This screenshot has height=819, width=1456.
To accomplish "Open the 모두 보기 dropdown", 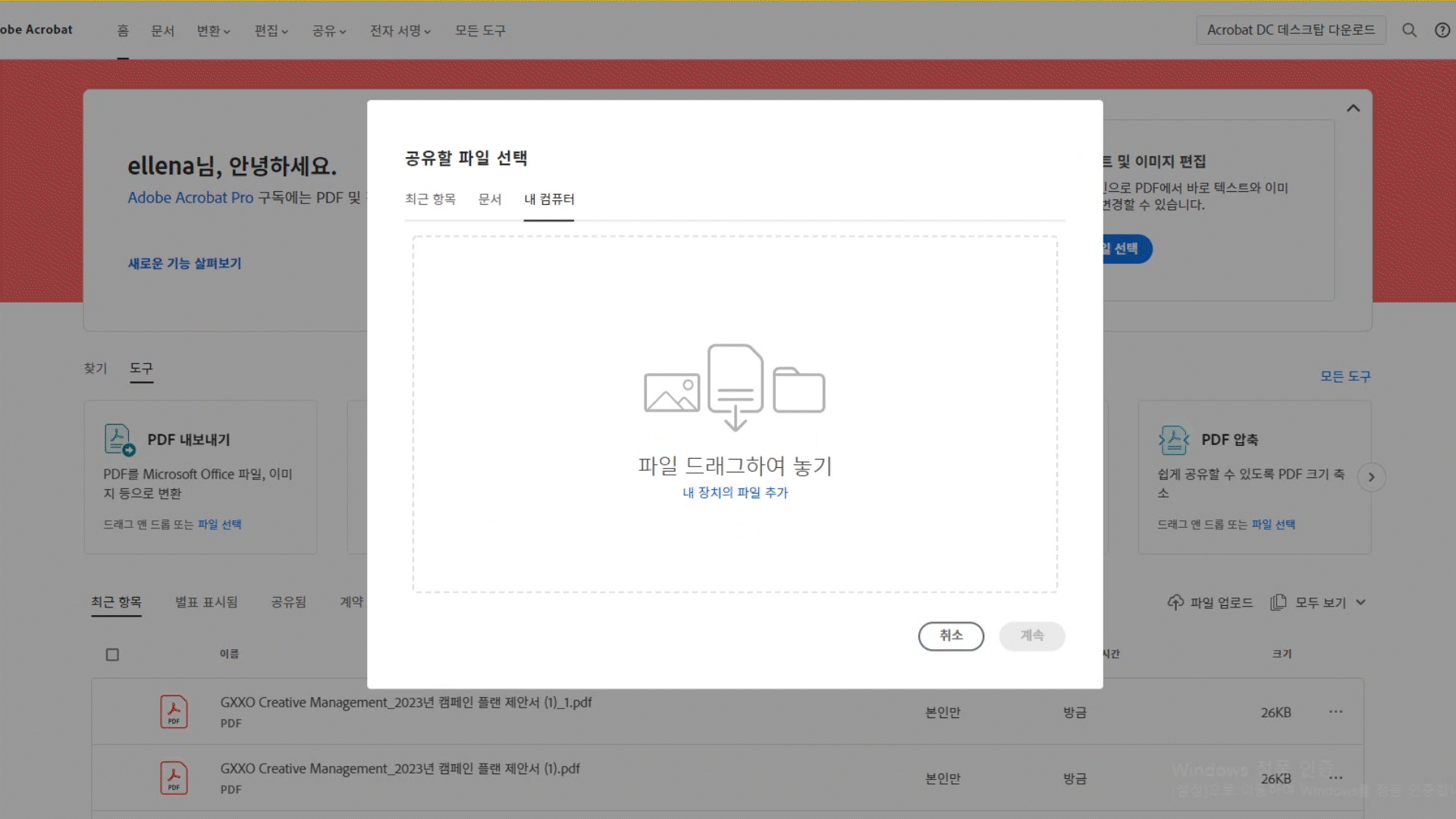I will click(1319, 602).
